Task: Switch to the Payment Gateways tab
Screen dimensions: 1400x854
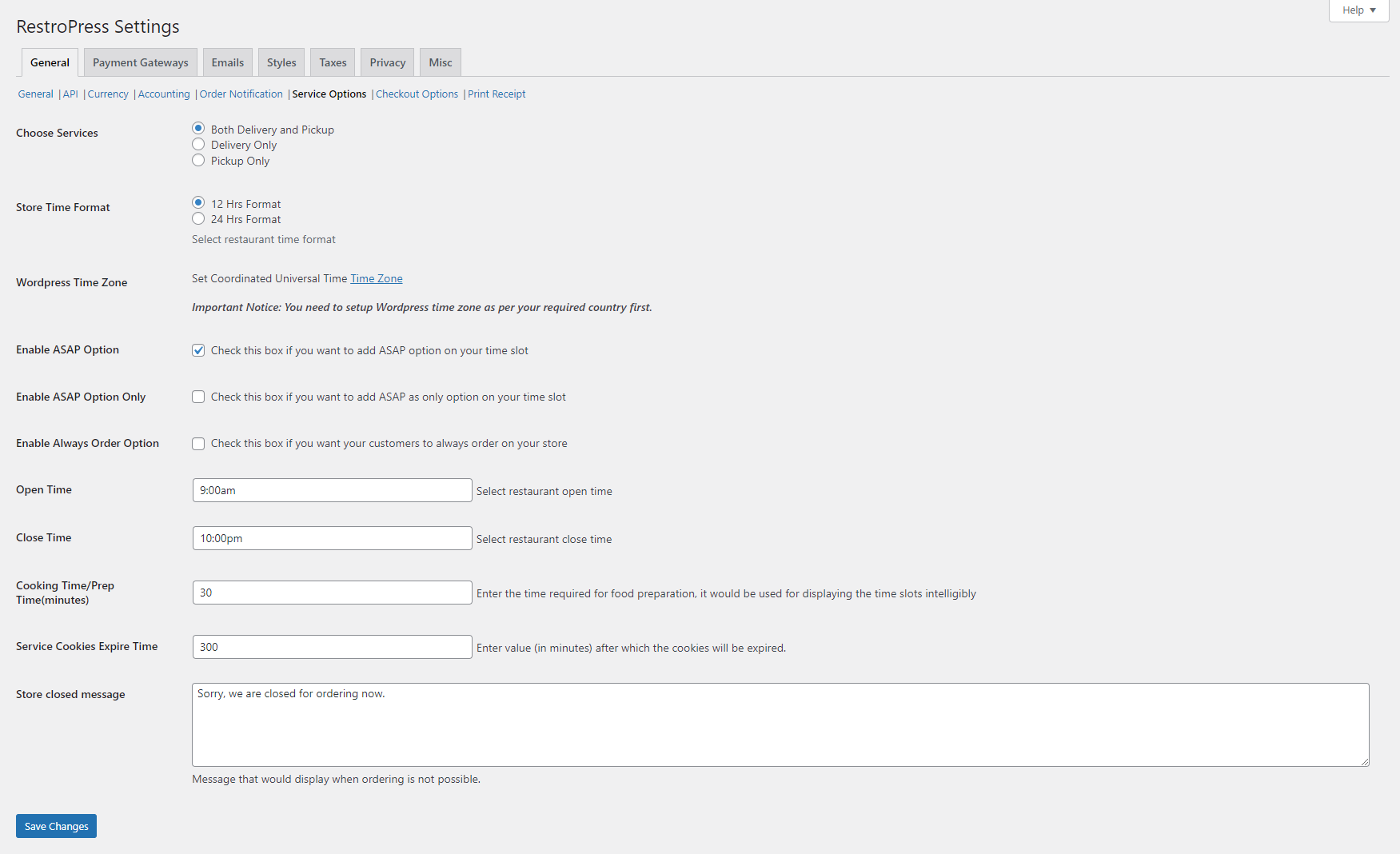Action: [x=140, y=62]
